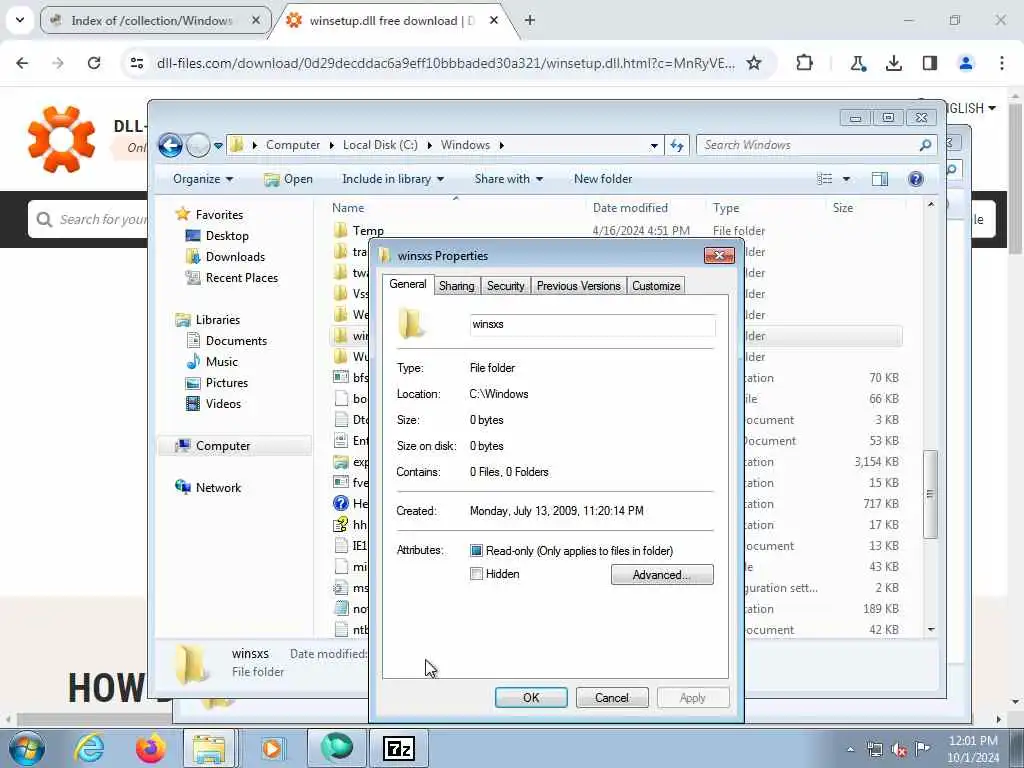Open address bar history dropdown arrow
Viewport: 1024px width, 768px height.
coord(654,146)
